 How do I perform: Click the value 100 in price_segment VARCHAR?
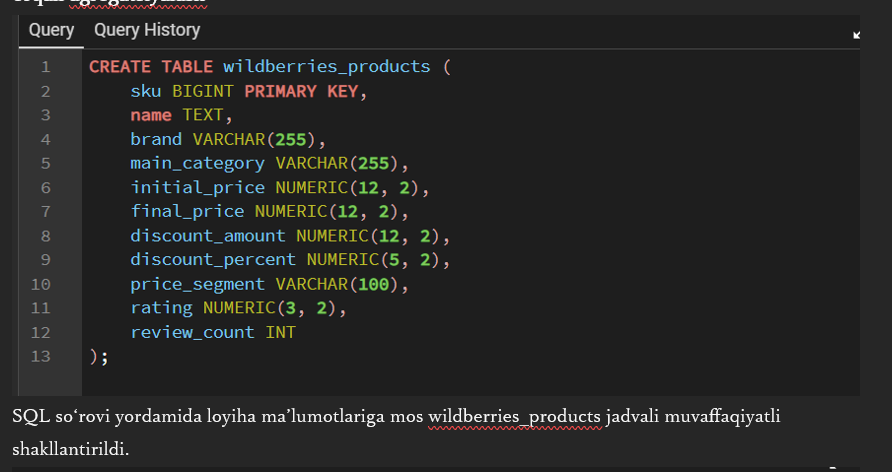373,284
